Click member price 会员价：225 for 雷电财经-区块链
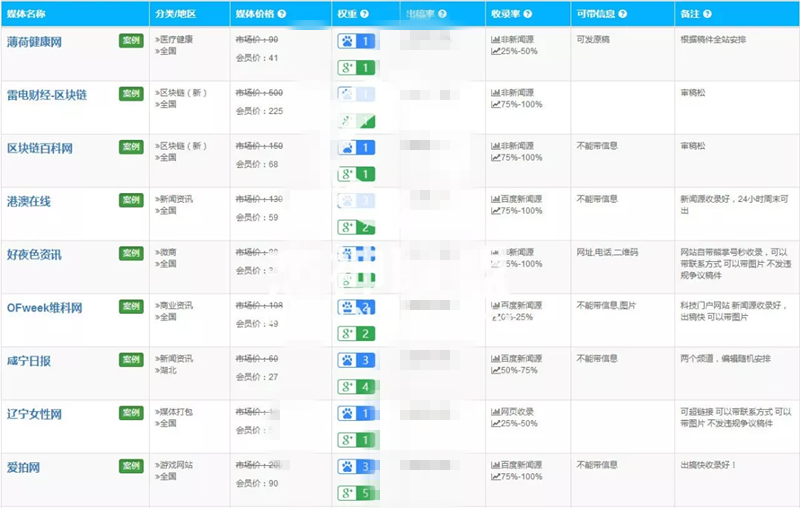Image resolution: width=800 pixels, height=508 pixels. coord(259,111)
